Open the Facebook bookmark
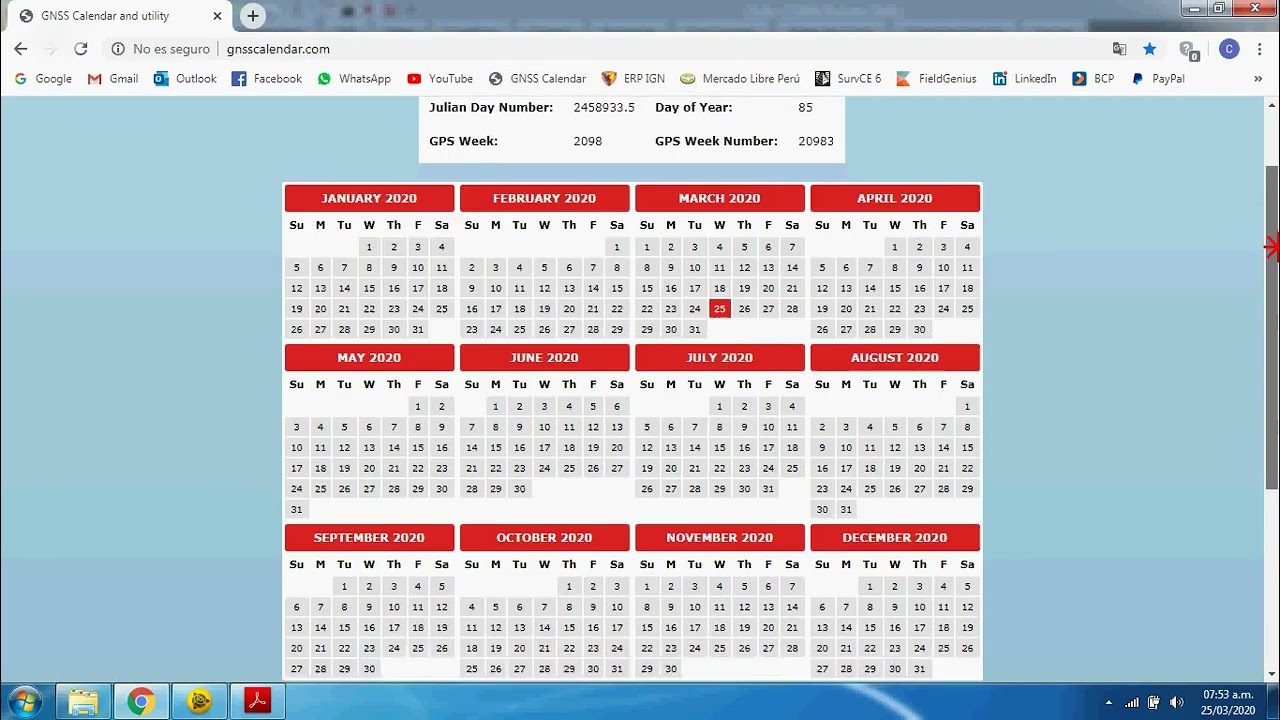 (x=267, y=78)
